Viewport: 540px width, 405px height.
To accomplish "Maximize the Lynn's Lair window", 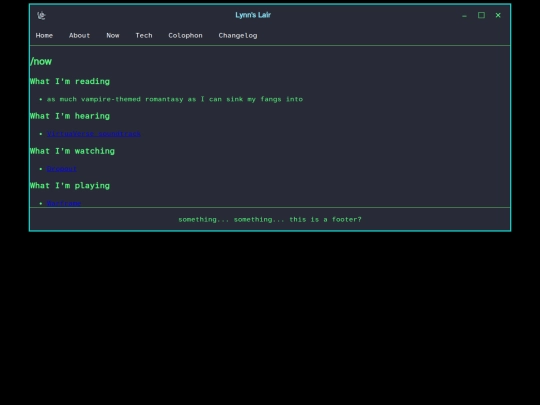I will [x=481, y=15].
